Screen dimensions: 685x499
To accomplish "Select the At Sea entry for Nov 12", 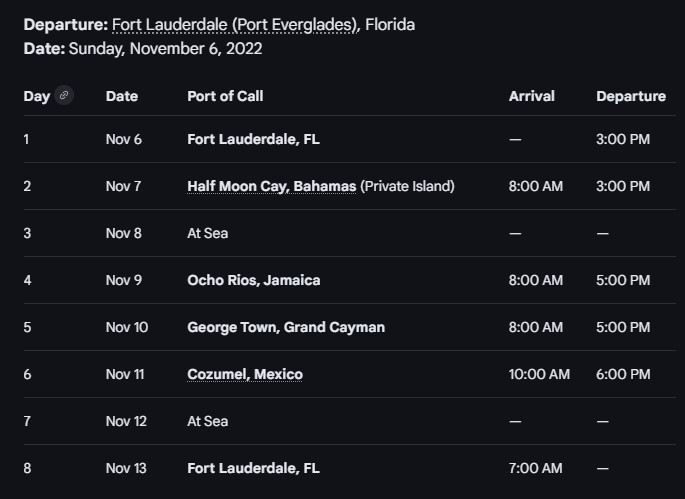I will 207,421.
